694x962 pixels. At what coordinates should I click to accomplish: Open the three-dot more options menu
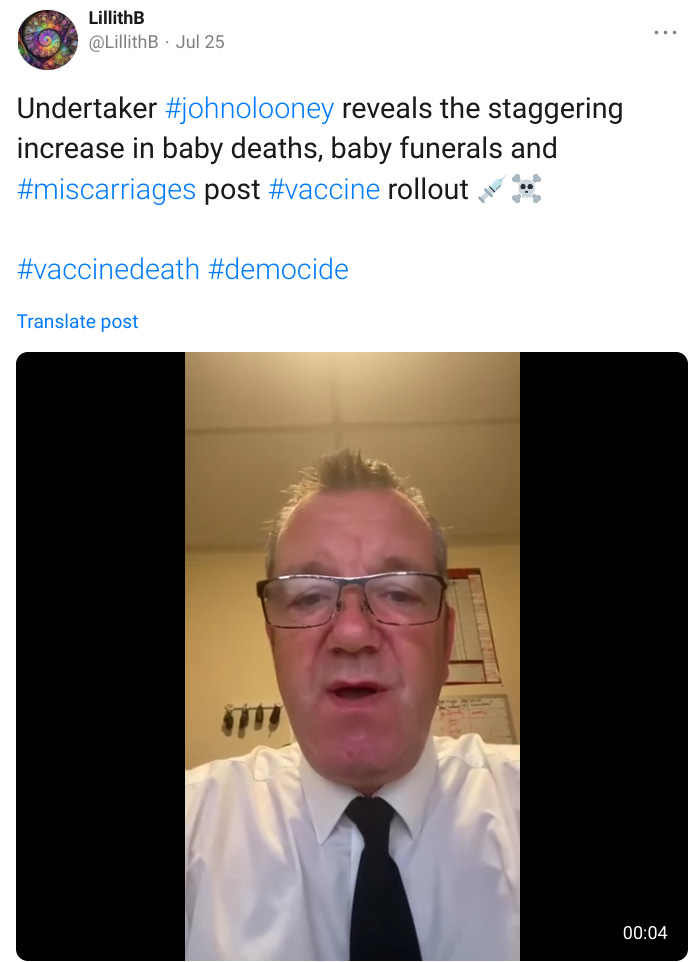click(x=665, y=33)
